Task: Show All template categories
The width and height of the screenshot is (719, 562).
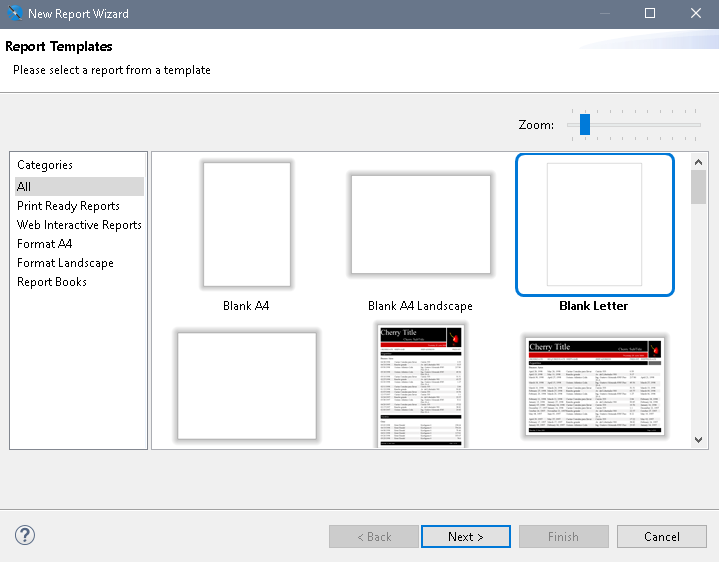Action: pyautogui.click(x=25, y=187)
